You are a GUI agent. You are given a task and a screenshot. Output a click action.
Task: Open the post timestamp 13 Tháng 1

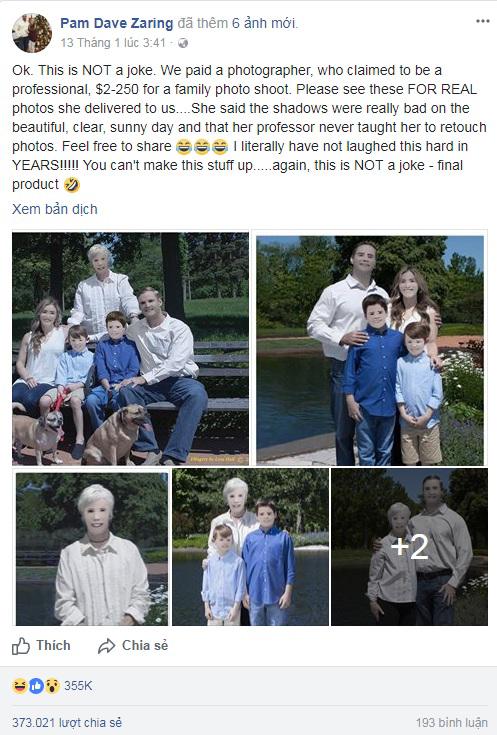[113, 43]
